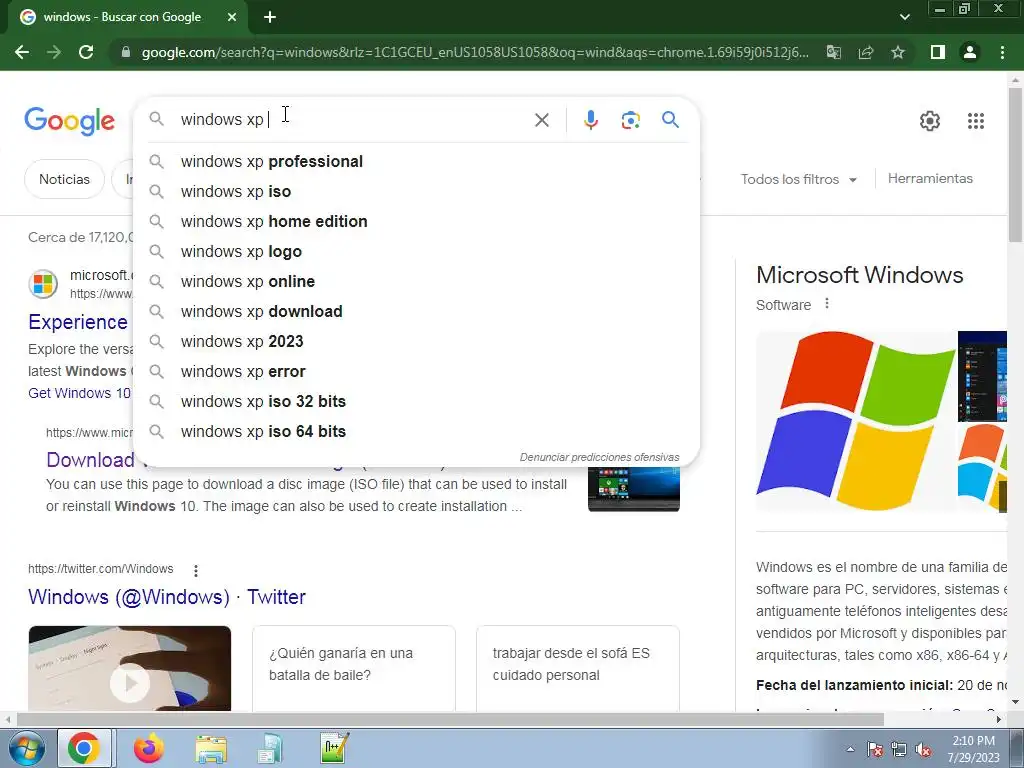This screenshot has height=768, width=1024.
Task: Open Windows (@Windows) Twitter result
Action: pyautogui.click(x=167, y=597)
